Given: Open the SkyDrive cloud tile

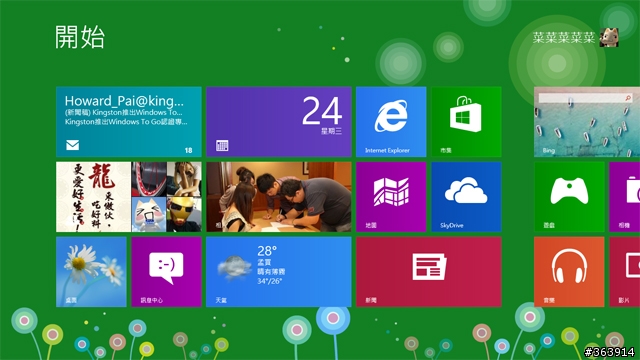Looking at the screenshot, I should tap(466, 197).
